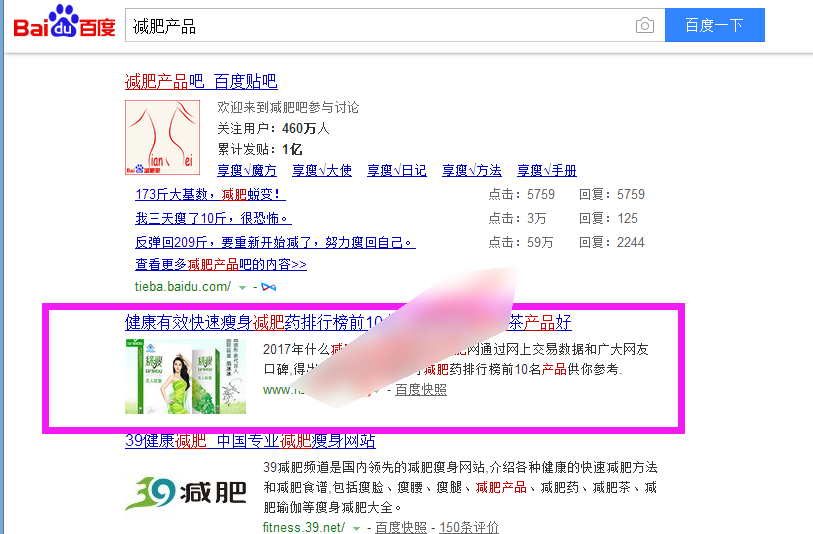
Task: Open the 39健康减肥_中国专业减肥瘦身网站 title
Action: (250, 441)
